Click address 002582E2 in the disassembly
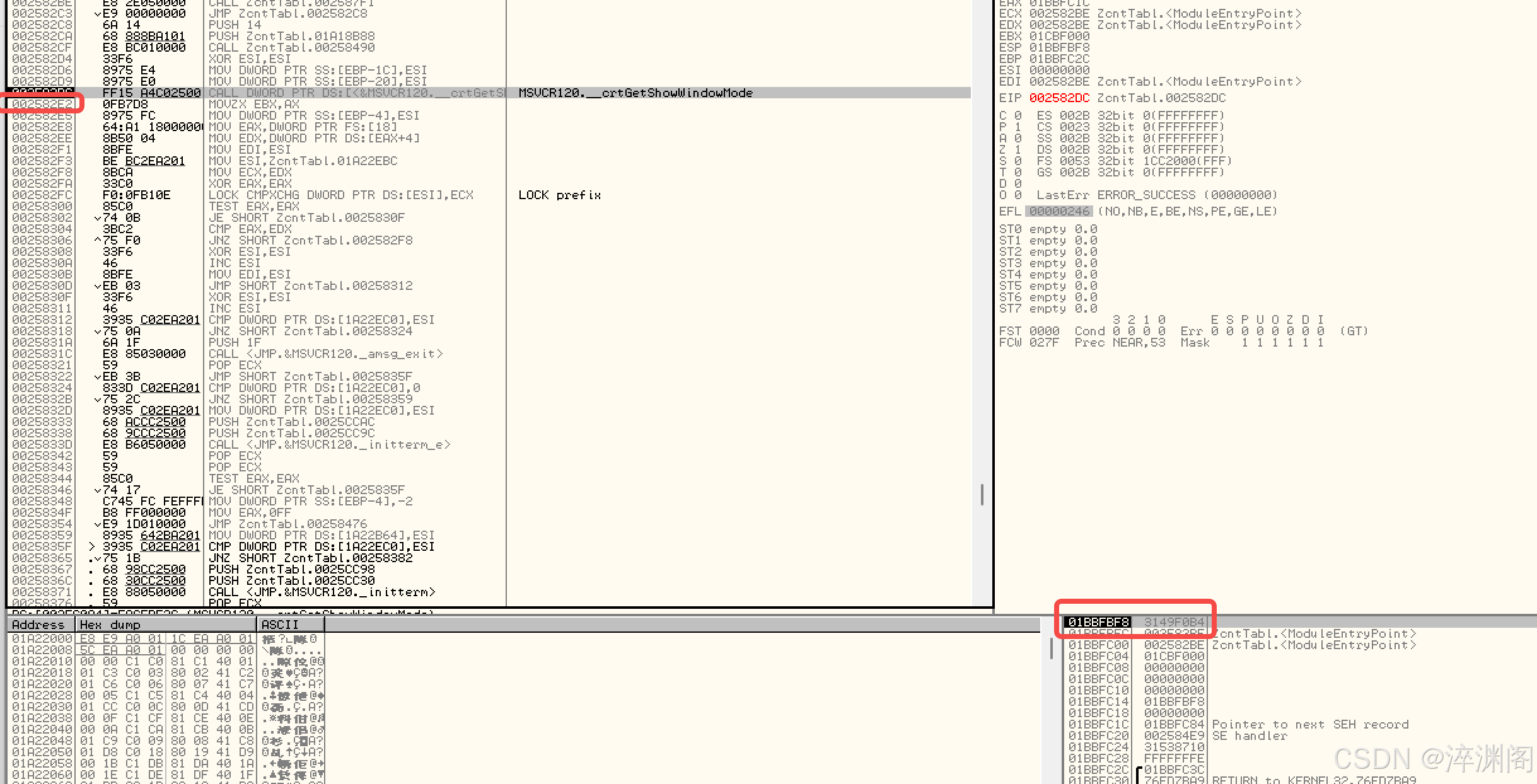Image resolution: width=1537 pixels, height=784 pixels. click(x=42, y=104)
